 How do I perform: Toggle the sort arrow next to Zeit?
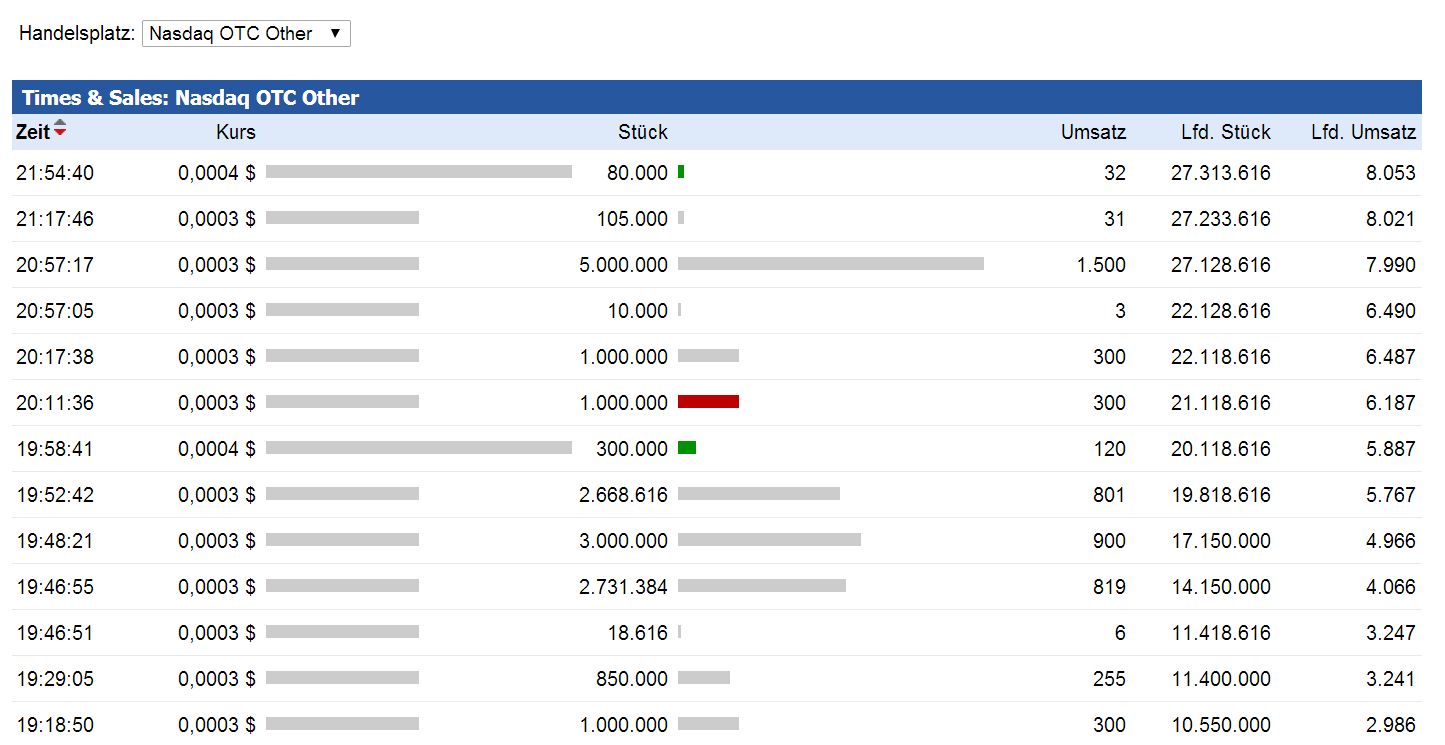pos(60,128)
